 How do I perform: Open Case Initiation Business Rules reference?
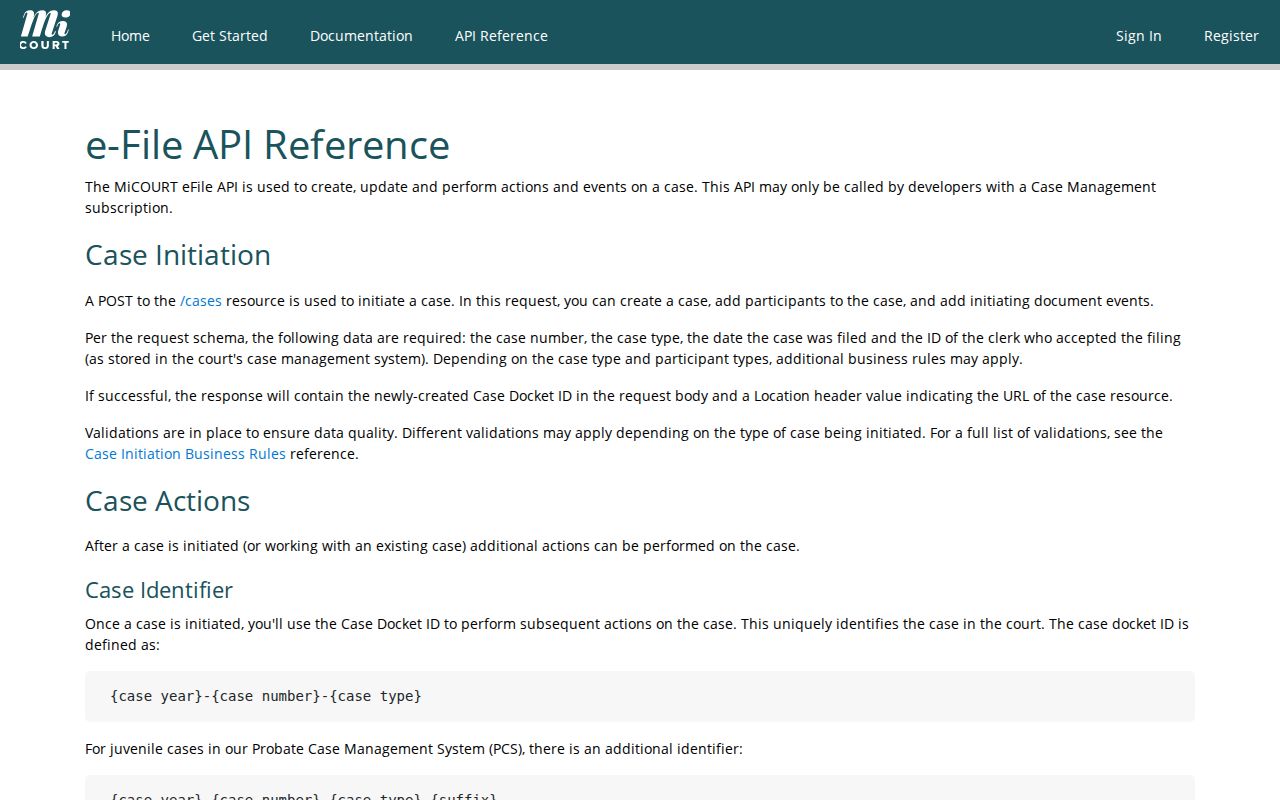click(185, 454)
